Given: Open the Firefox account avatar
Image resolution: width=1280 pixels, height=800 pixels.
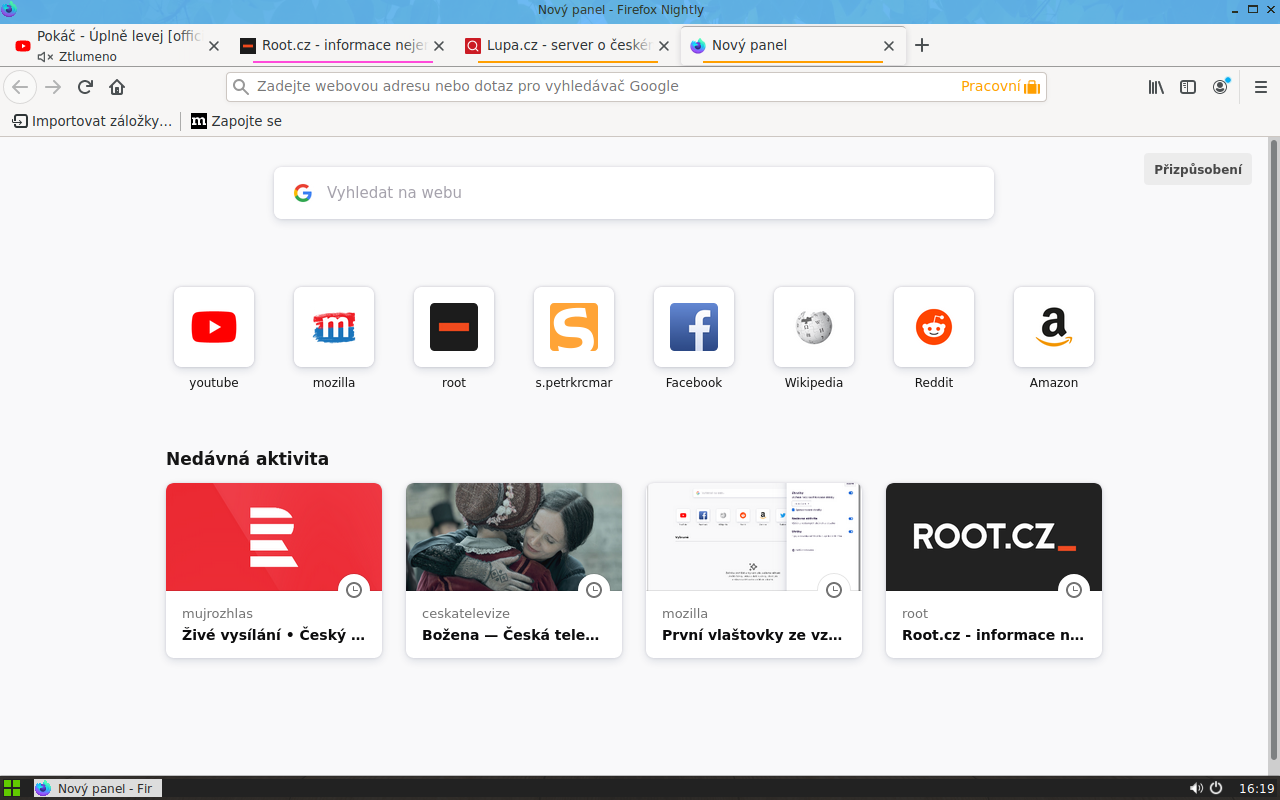Looking at the screenshot, I should [1220, 87].
